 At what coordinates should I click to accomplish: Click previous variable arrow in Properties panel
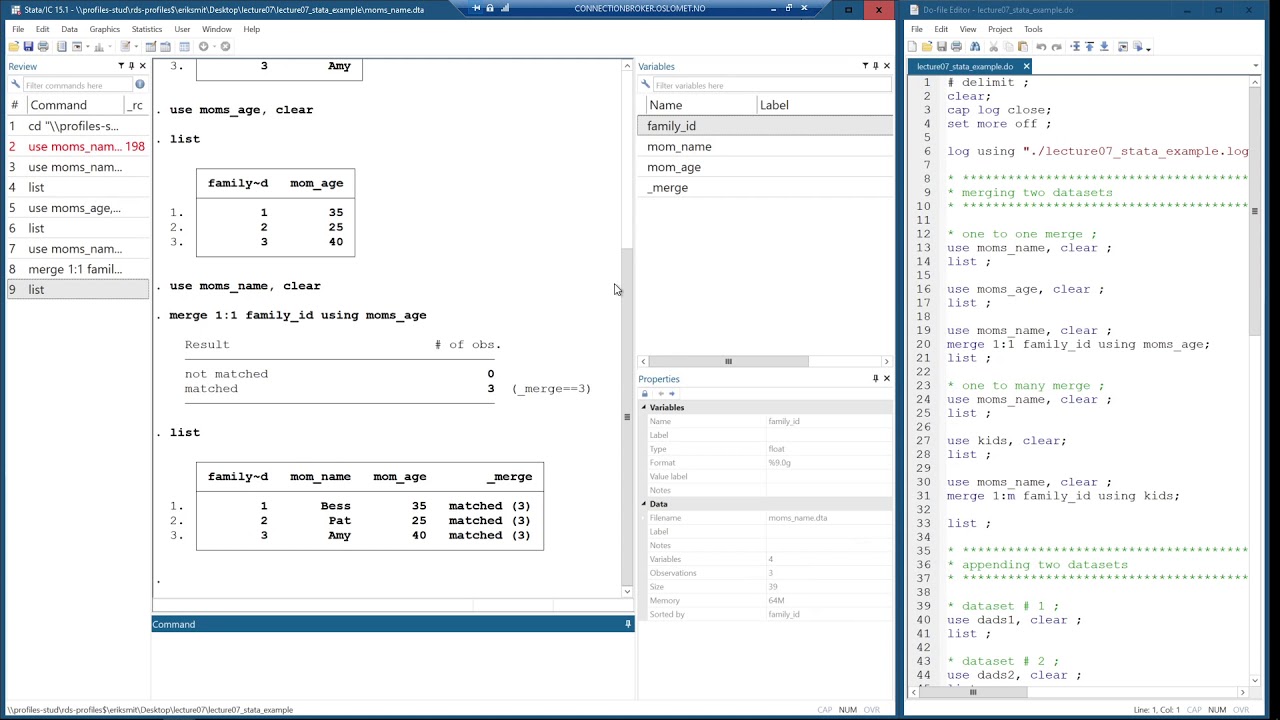pyautogui.click(x=659, y=393)
